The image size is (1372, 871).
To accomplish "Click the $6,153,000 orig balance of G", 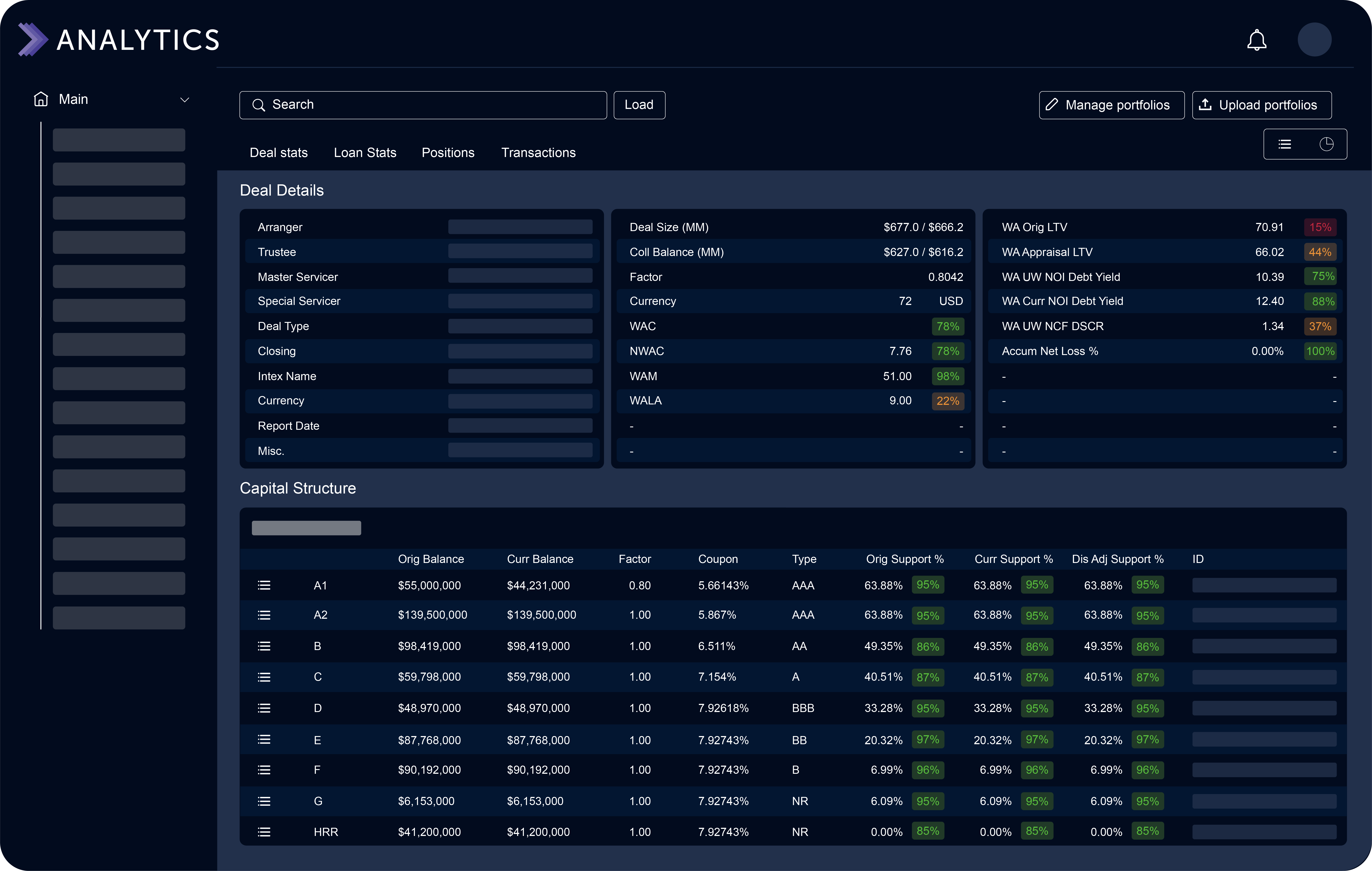I will click(426, 802).
